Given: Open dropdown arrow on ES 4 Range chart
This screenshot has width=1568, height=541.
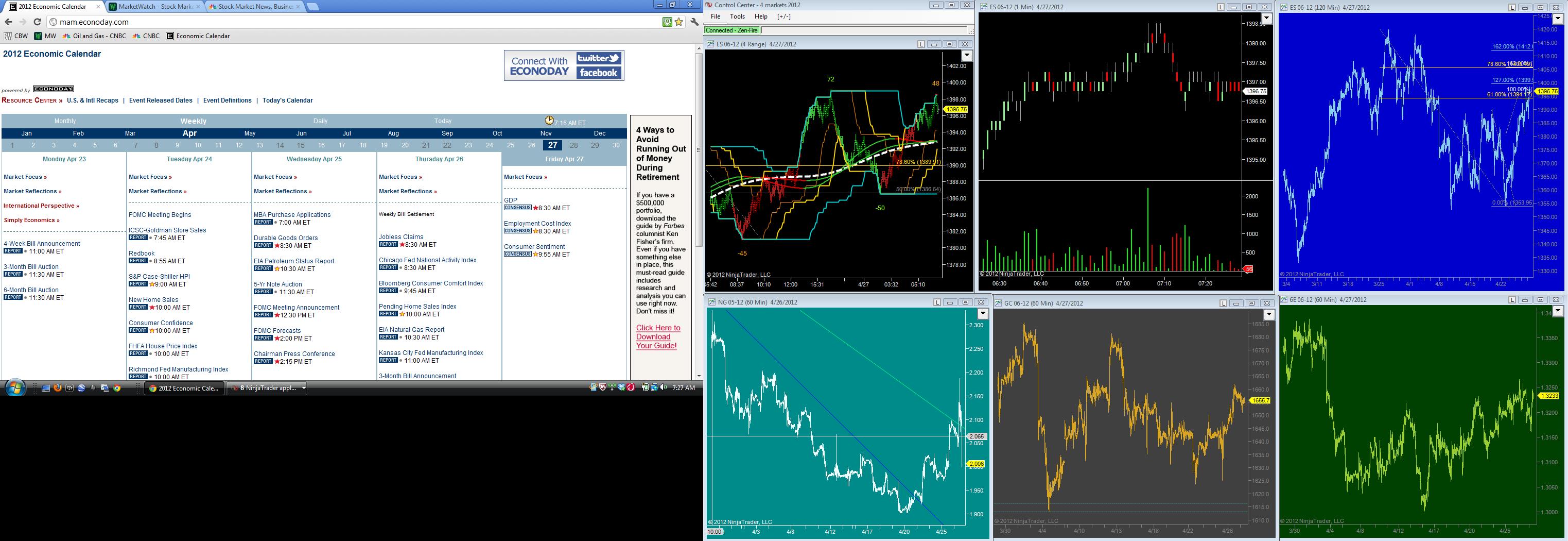Looking at the screenshot, I should pos(967,56).
